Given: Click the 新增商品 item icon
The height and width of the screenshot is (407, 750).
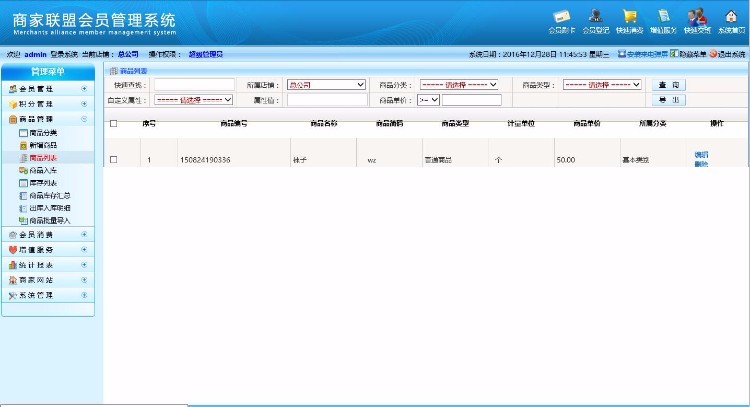Looking at the screenshot, I should pyautogui.click(x=23, y=145).
